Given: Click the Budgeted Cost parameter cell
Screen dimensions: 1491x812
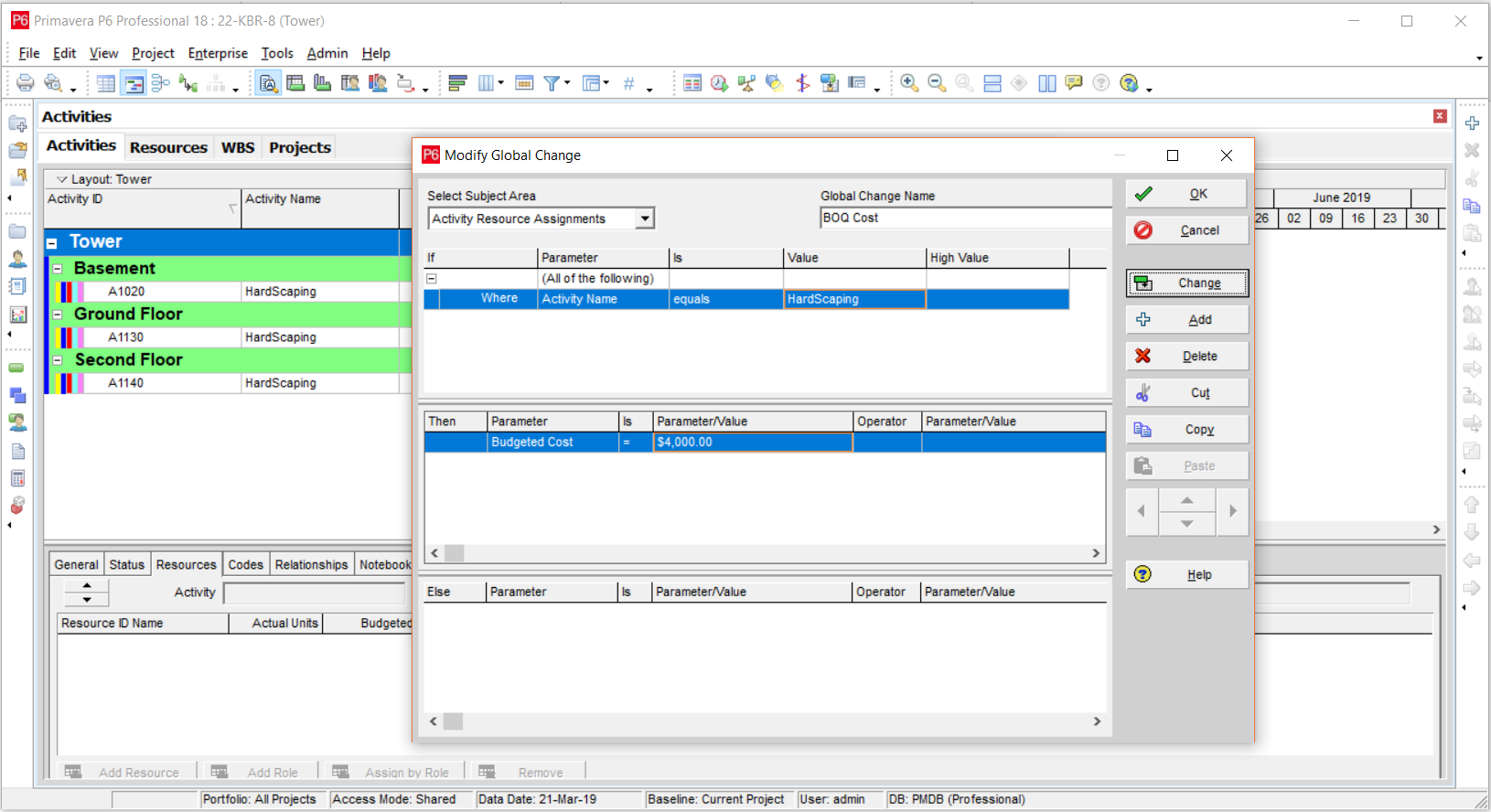Looking at the screenshot, I should [552, 443].
